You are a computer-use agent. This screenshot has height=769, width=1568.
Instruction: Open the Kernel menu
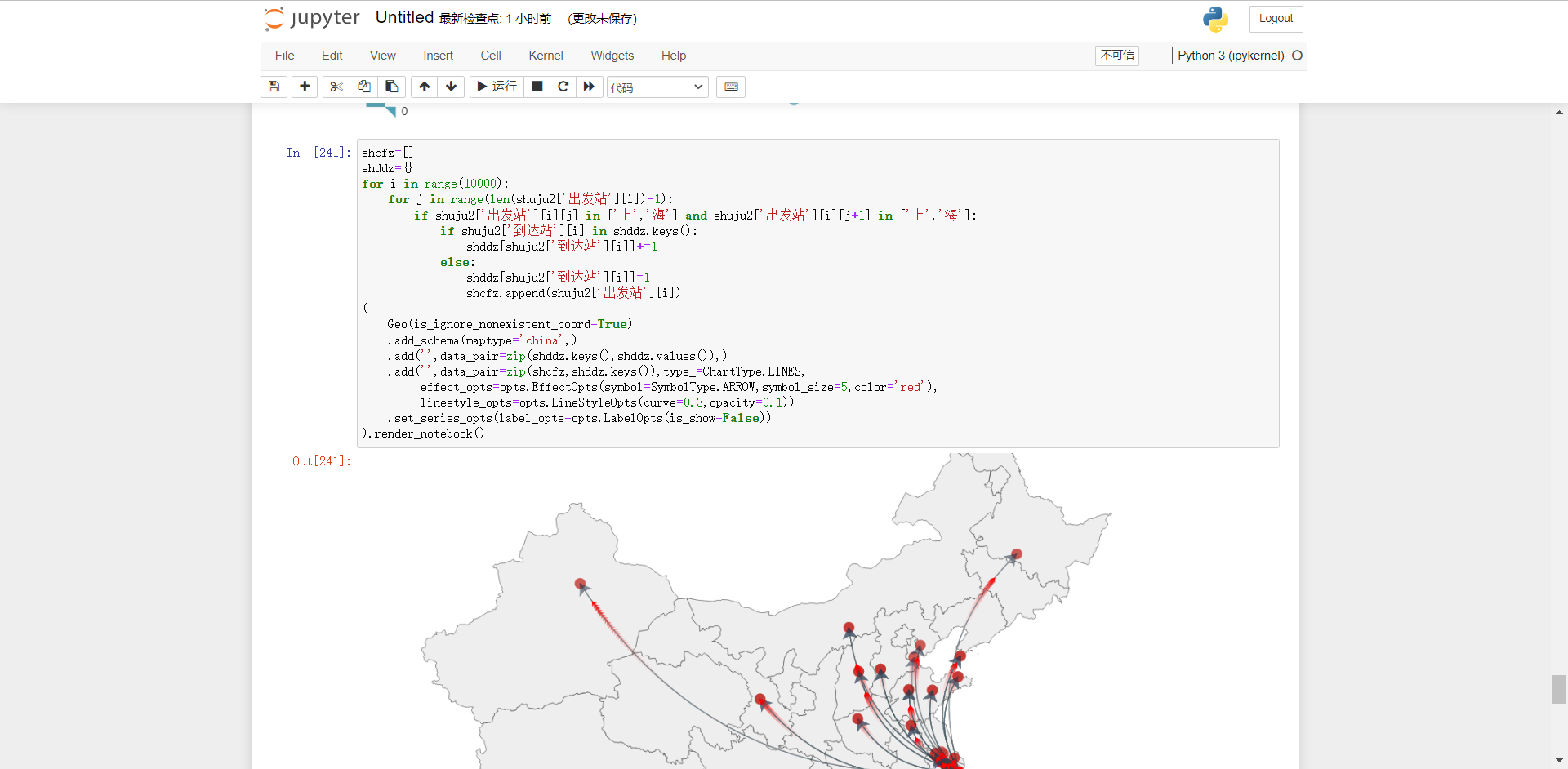pyautogui.click(x=546, y=56)
